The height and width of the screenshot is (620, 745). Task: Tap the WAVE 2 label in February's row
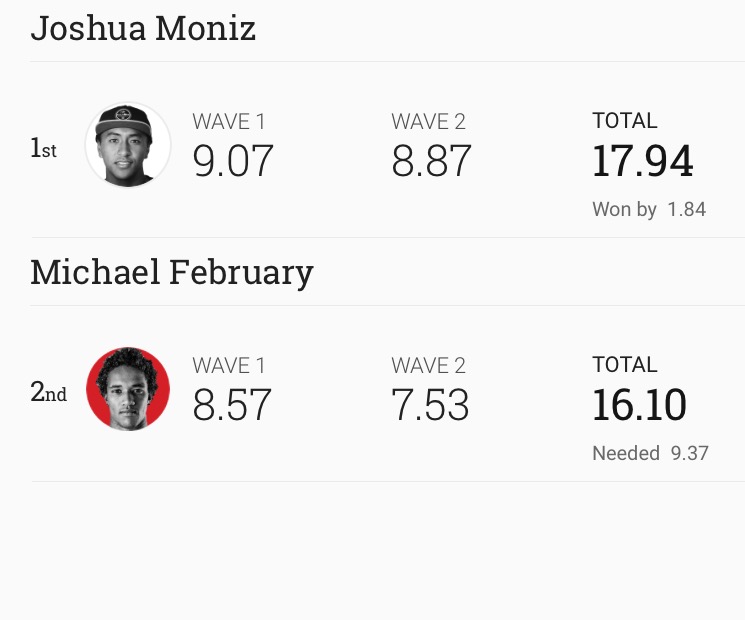click(x=428, y=365)
